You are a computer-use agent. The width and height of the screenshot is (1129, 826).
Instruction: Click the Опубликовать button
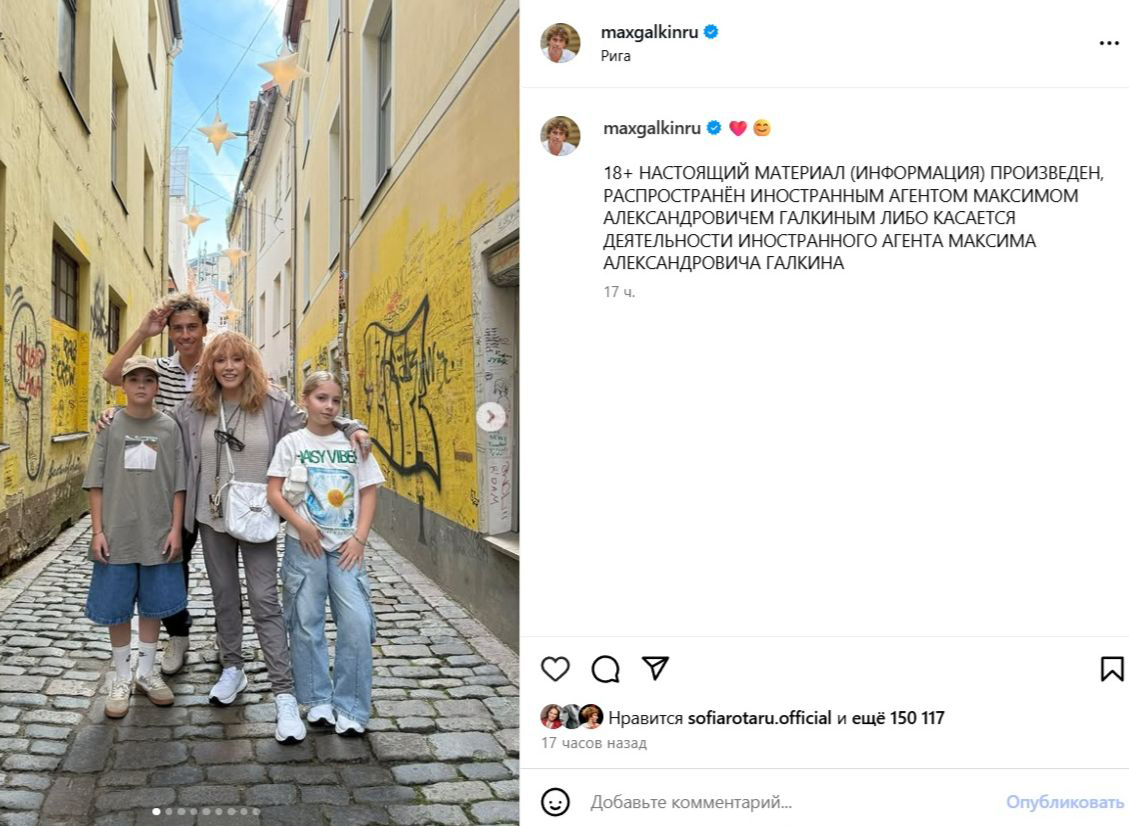(x=1065, y=802)
